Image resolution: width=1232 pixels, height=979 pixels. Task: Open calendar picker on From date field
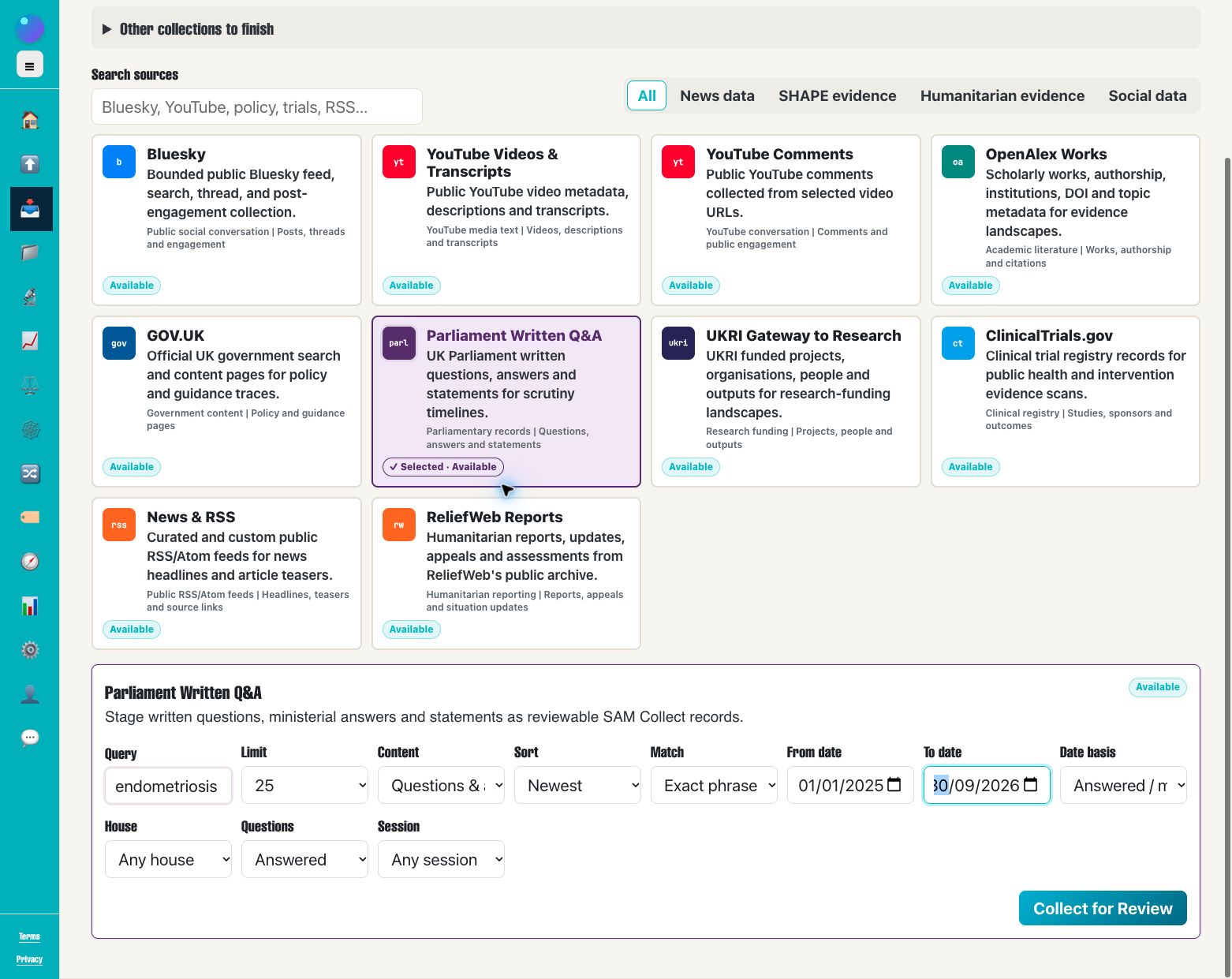coord(894,785)
